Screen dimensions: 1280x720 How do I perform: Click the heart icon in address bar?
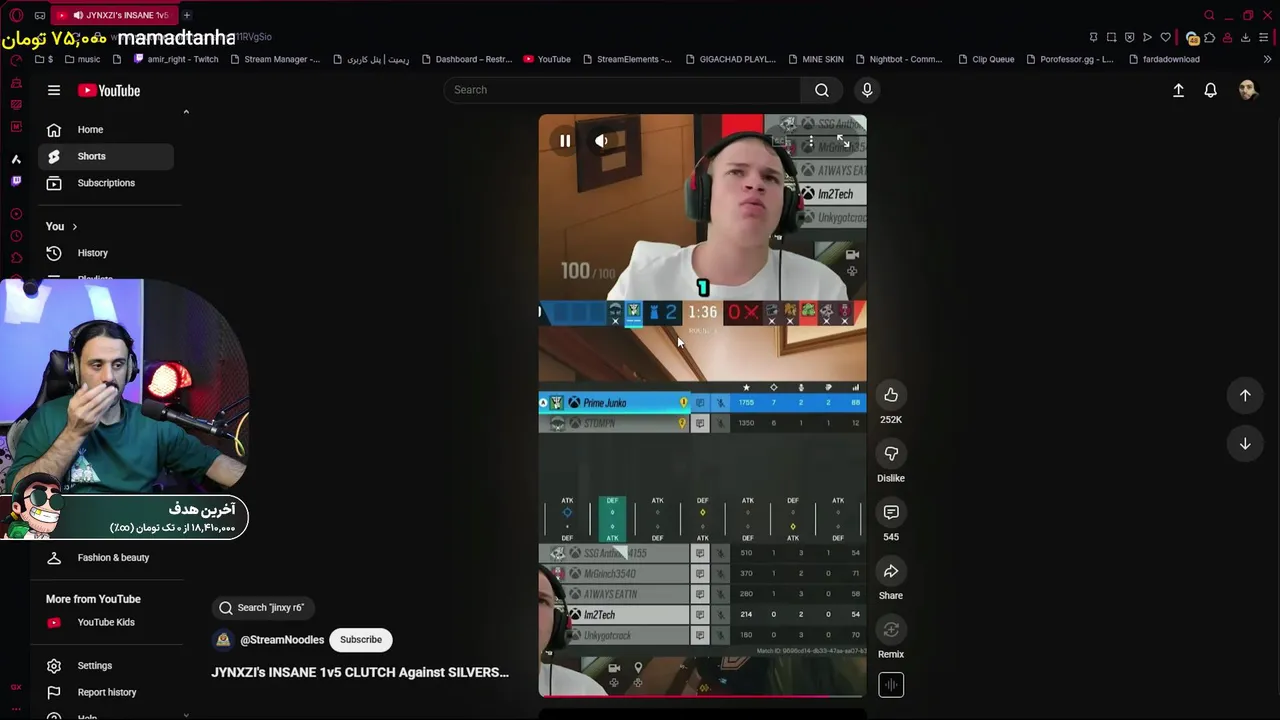1165,38
